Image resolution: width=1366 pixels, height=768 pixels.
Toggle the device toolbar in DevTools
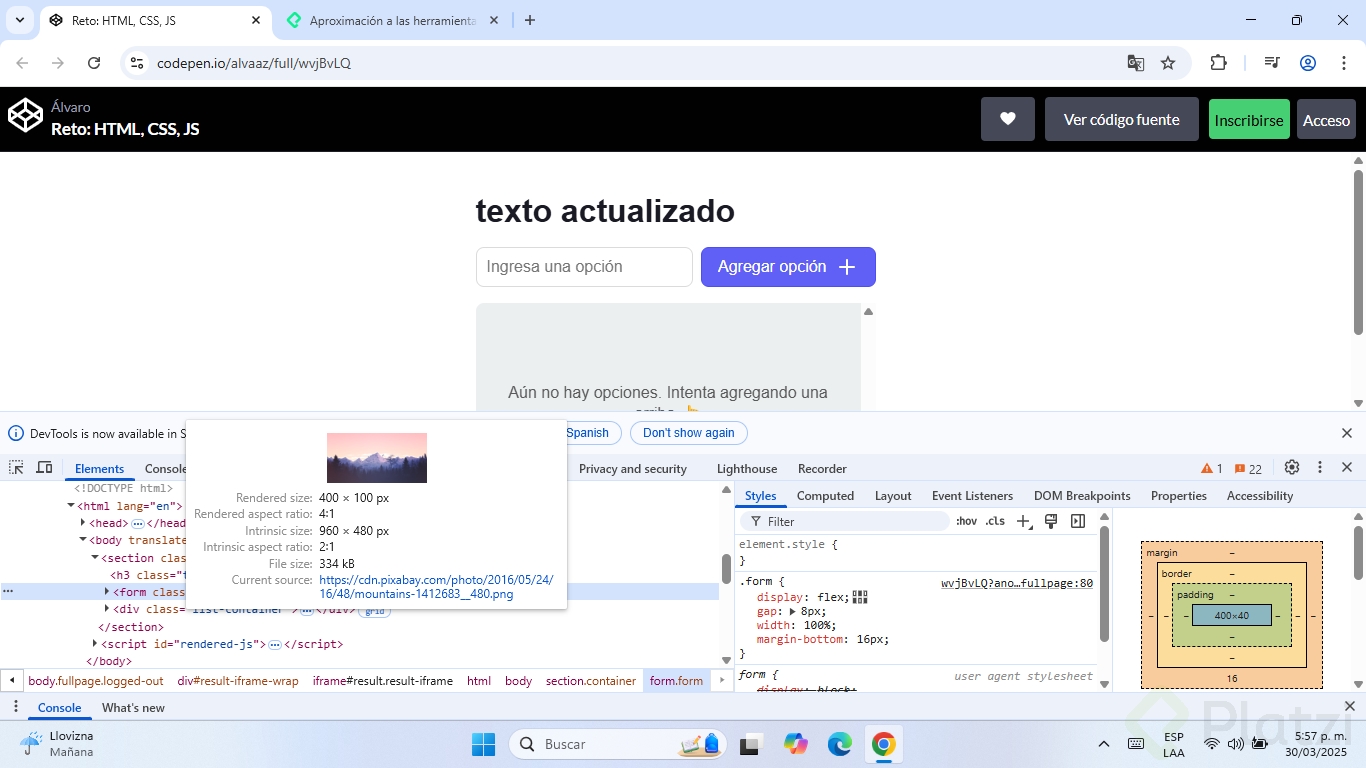pos(44,468)
